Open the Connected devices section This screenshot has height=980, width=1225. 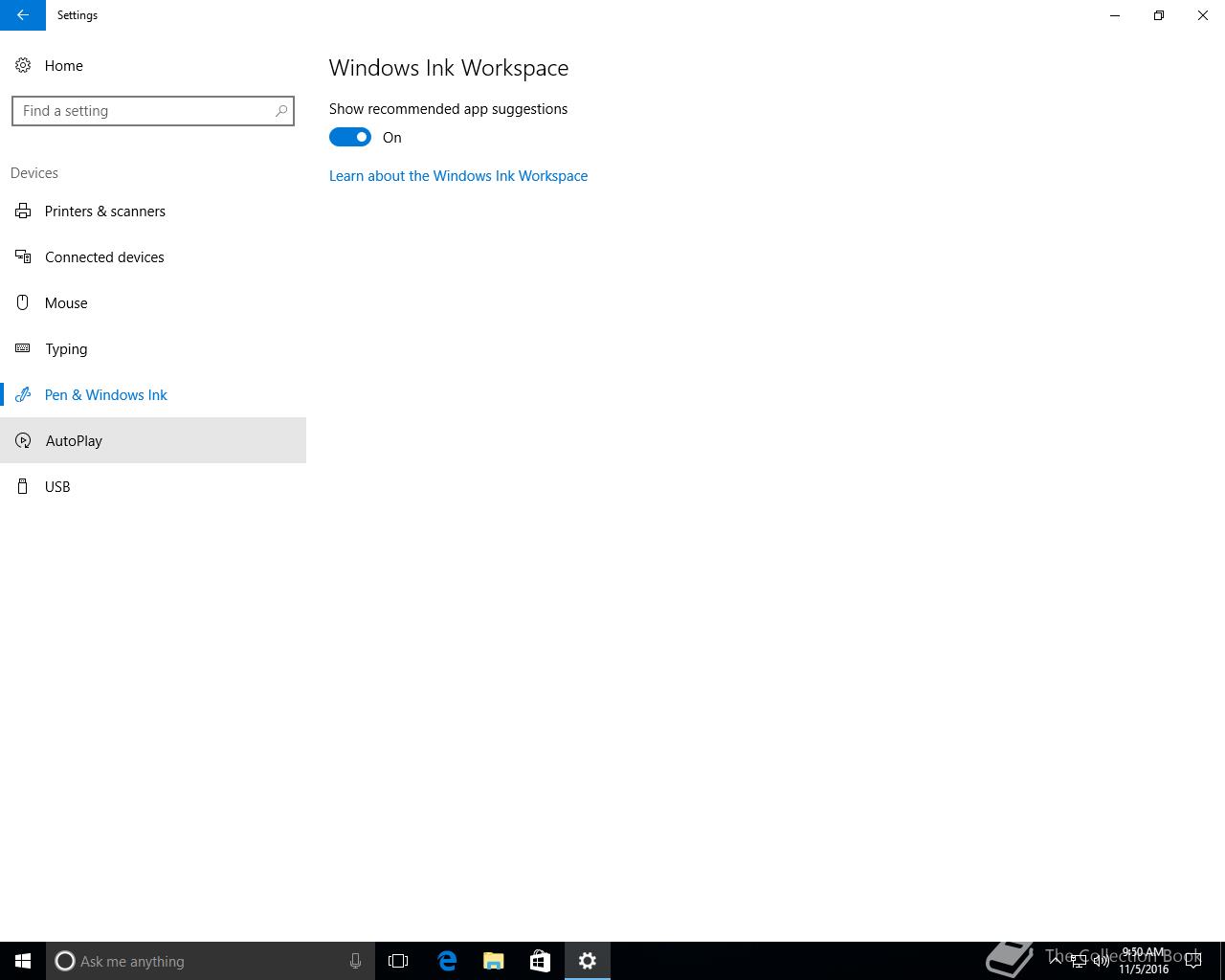[x=153, y=256]
